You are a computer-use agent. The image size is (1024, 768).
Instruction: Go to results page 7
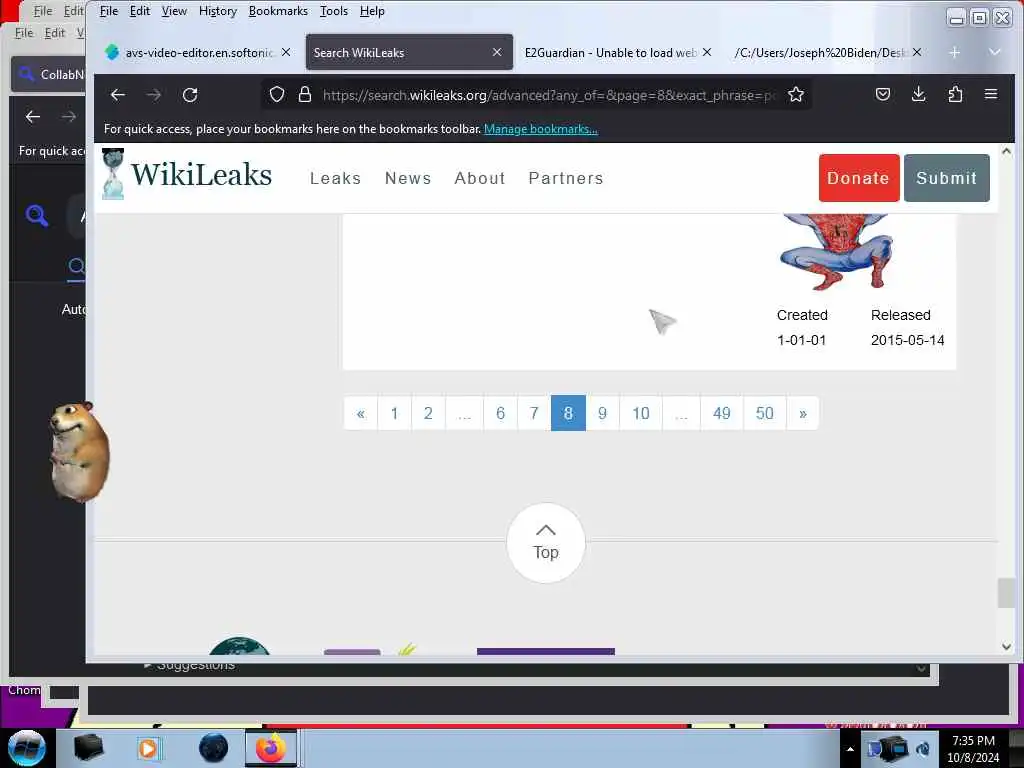pos(534,413)
